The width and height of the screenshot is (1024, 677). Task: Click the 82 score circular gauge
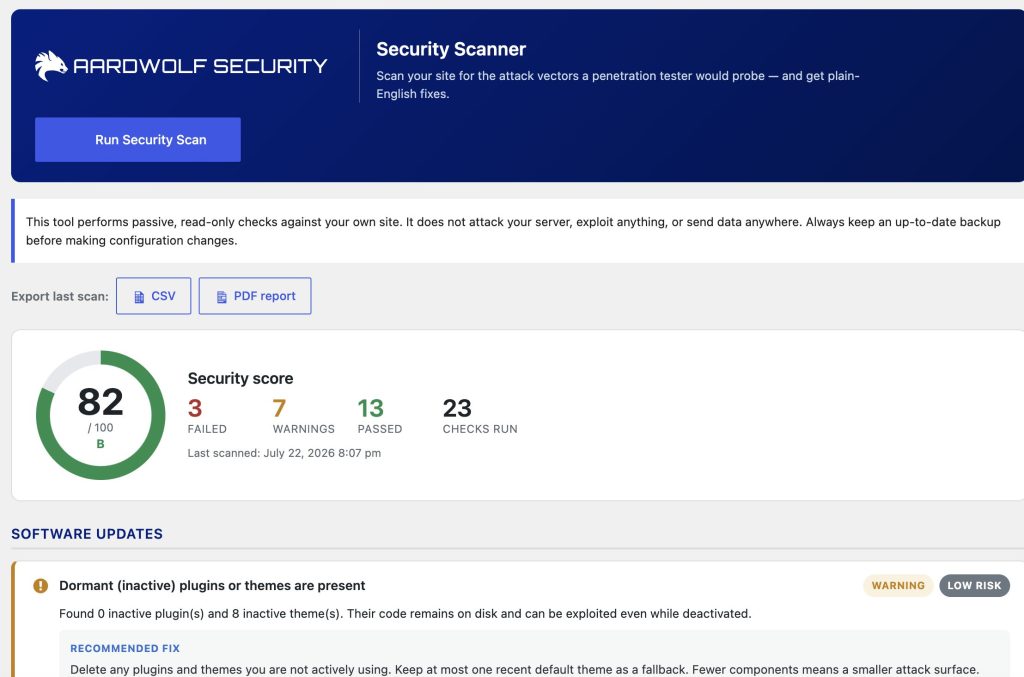(101, 415)
